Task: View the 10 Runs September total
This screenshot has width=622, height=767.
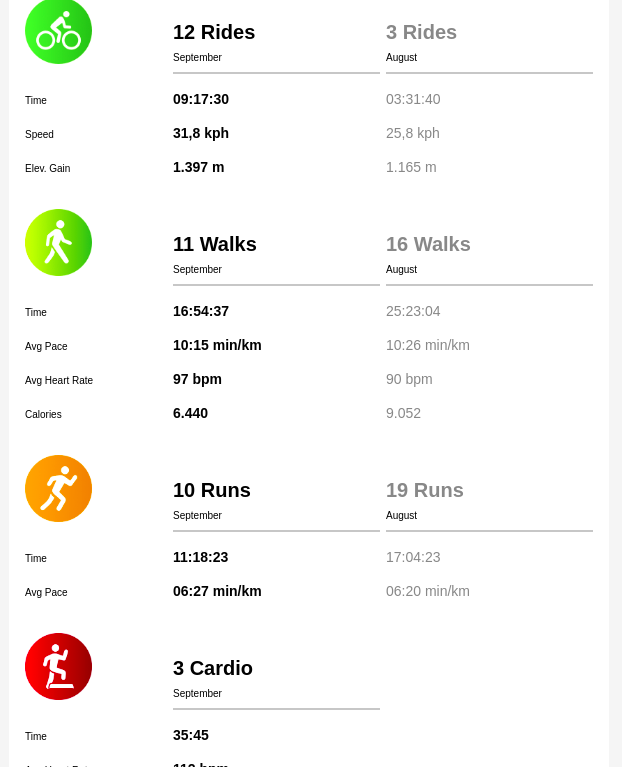Action: (212, 490)
